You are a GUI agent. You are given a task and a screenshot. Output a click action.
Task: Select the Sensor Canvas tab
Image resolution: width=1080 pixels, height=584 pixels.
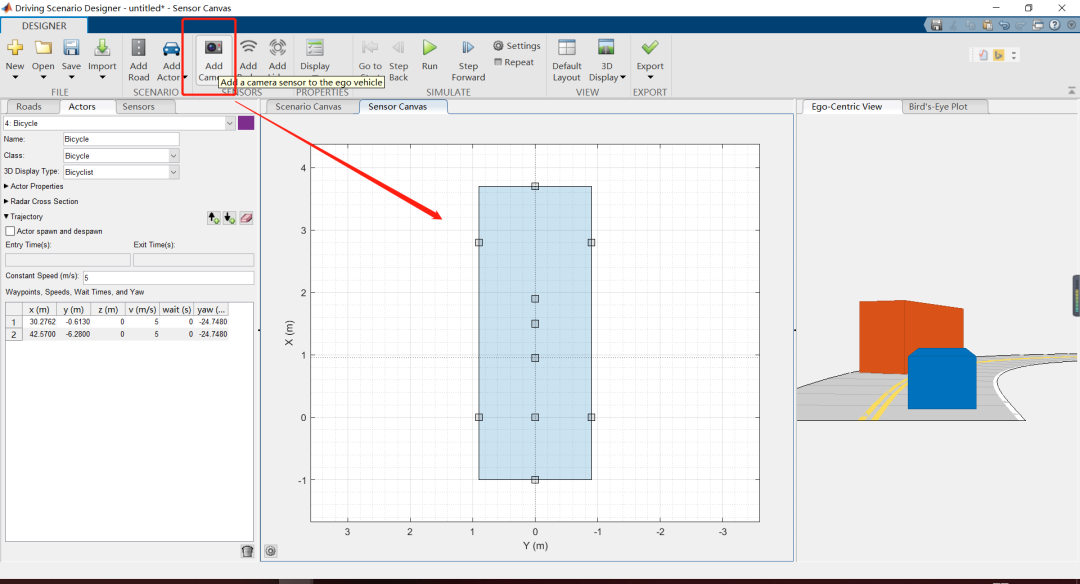(x=397, y=107)
